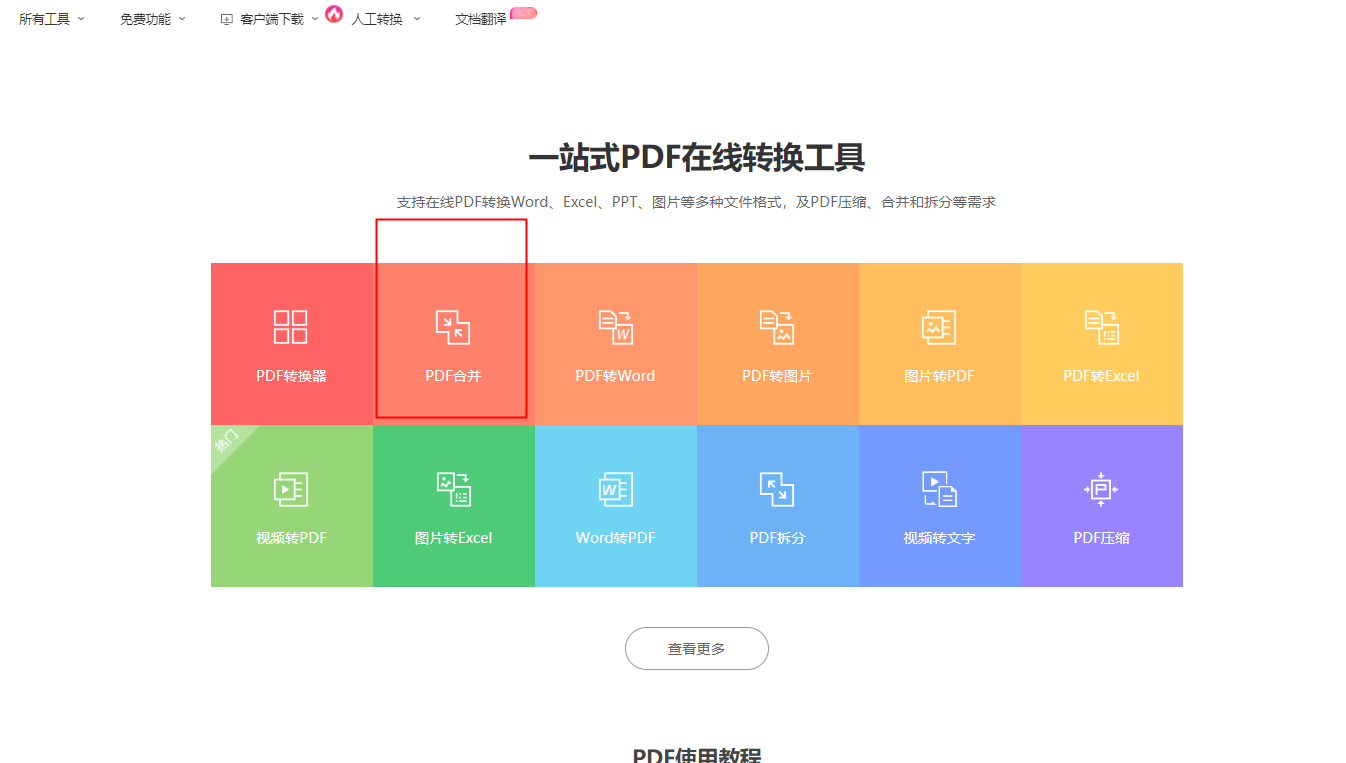Open the PDF转Excel label link
This screenshot has height=763, width=1346.
coord(1101,376)
